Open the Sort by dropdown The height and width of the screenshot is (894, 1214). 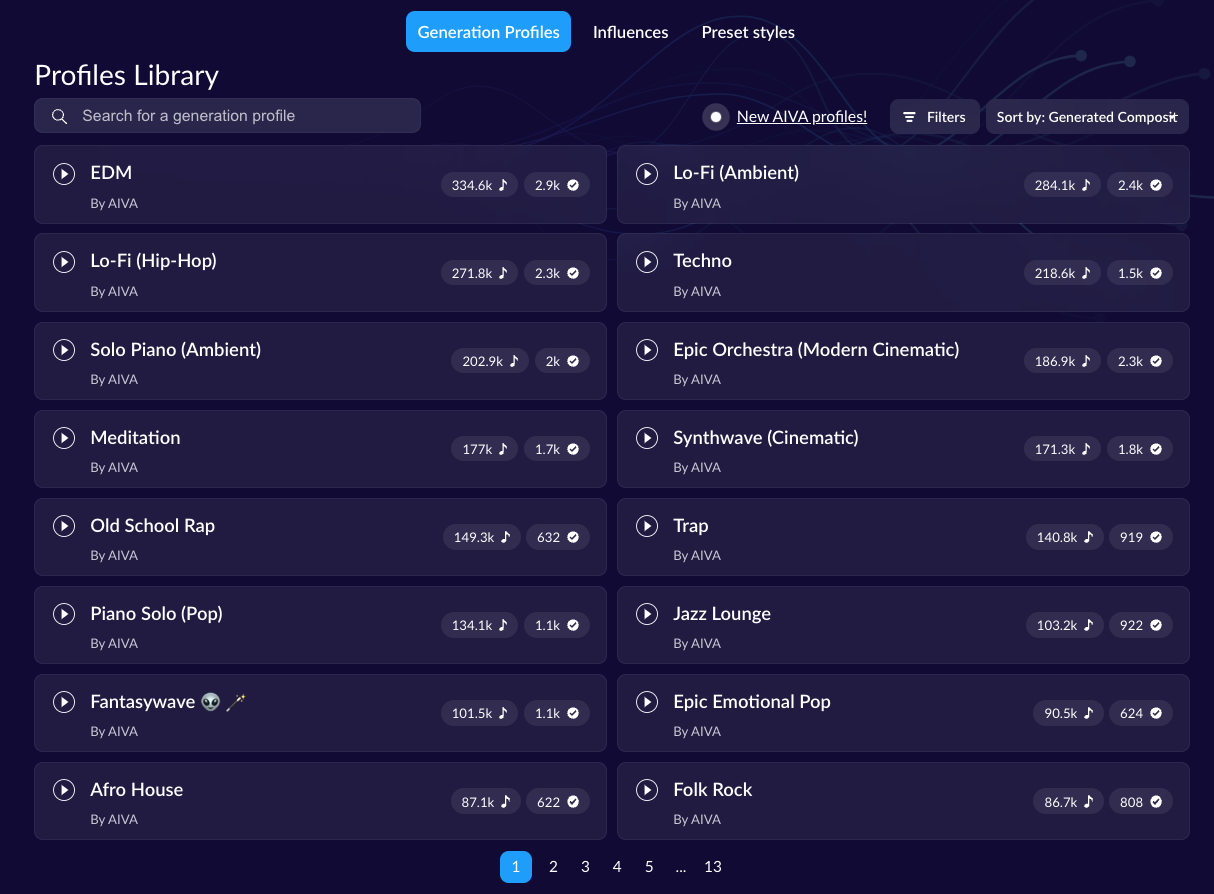click(x=1087, y=117)
